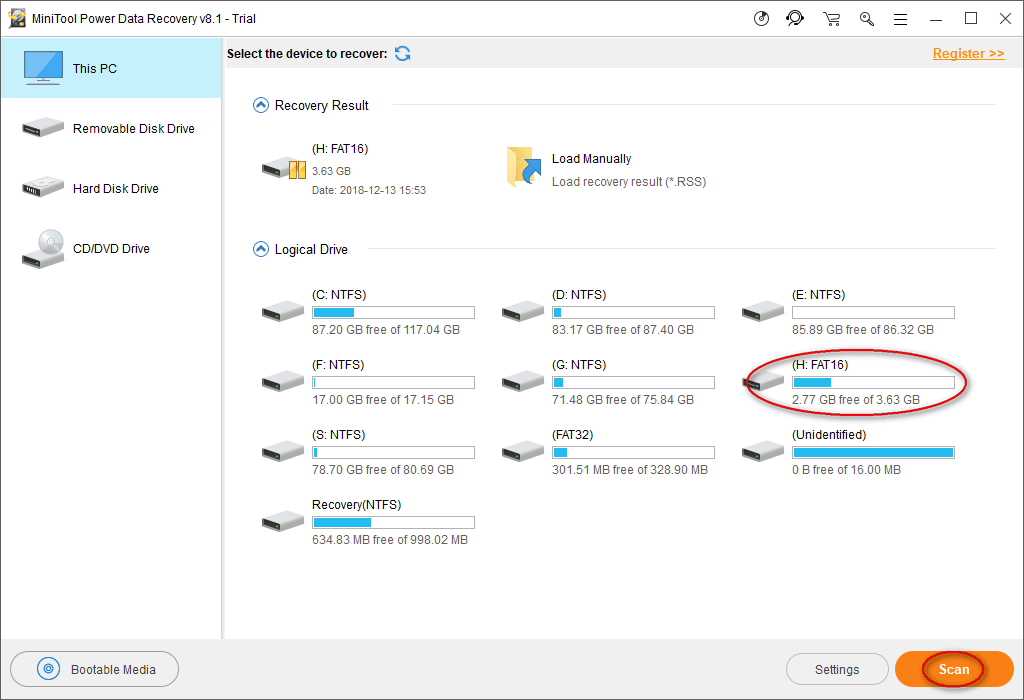Open the hamburger menu icon
This screenshot has height=700, width=1024.
click(x=901, y=20)
